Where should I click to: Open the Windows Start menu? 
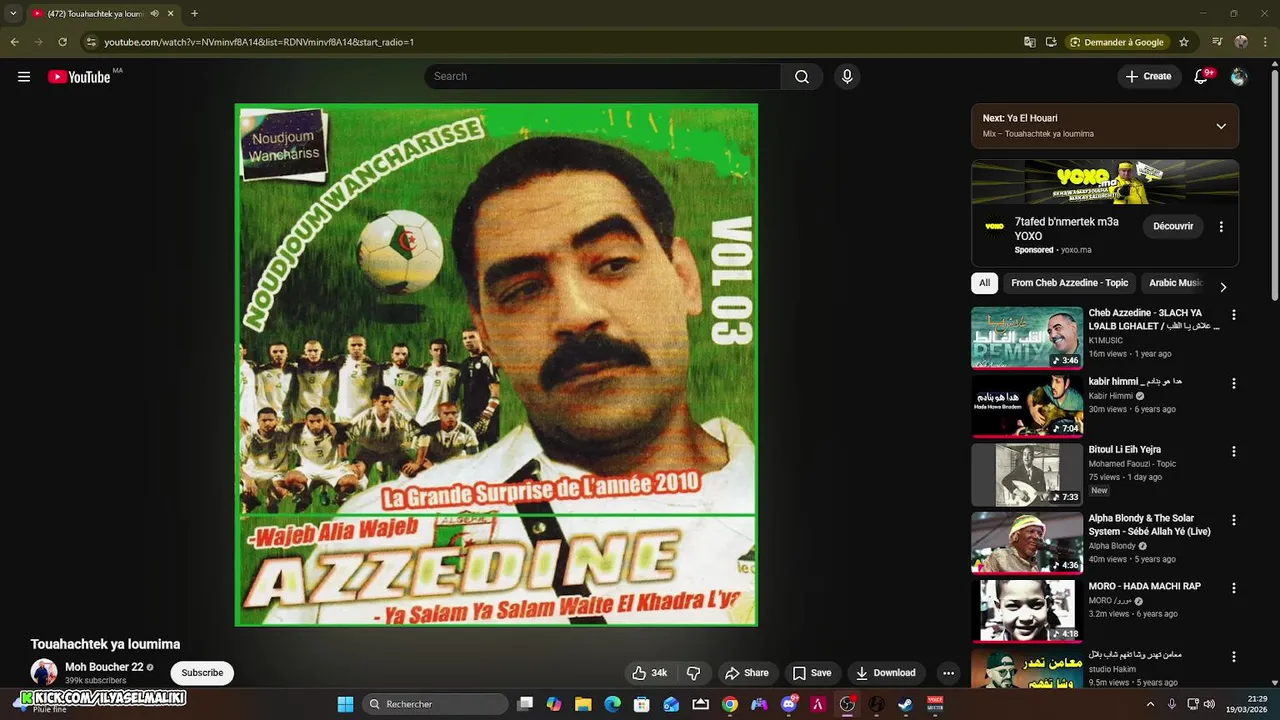pyautogui.click(x=345, y=704)
